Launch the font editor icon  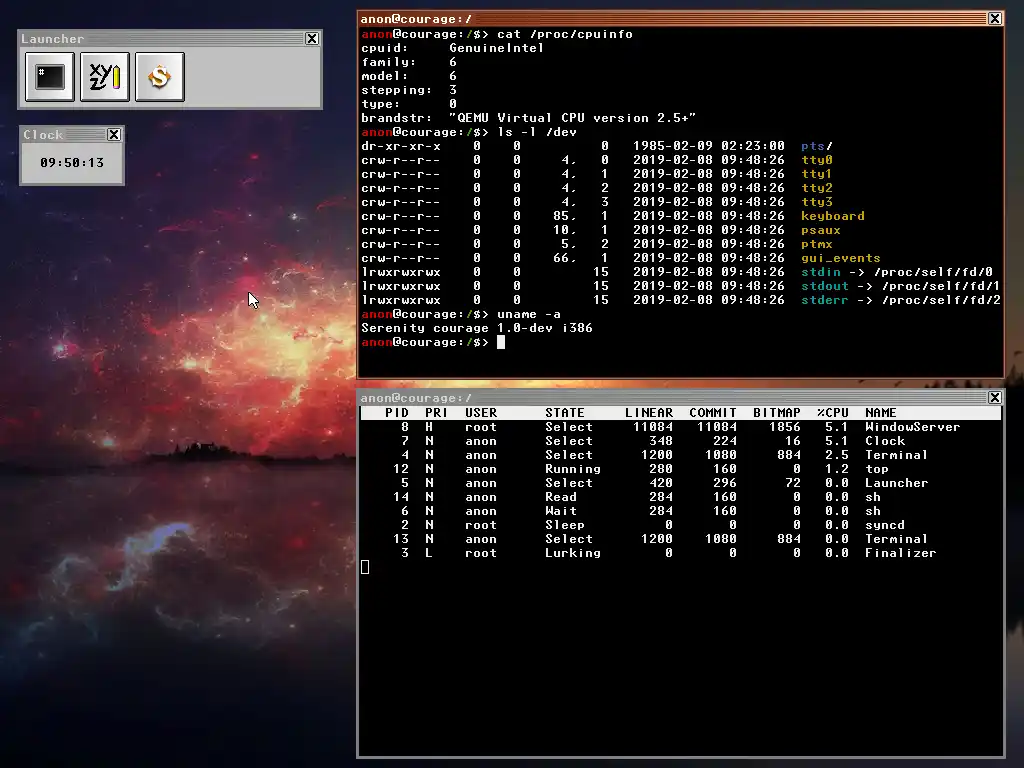(x=104, y=77)
